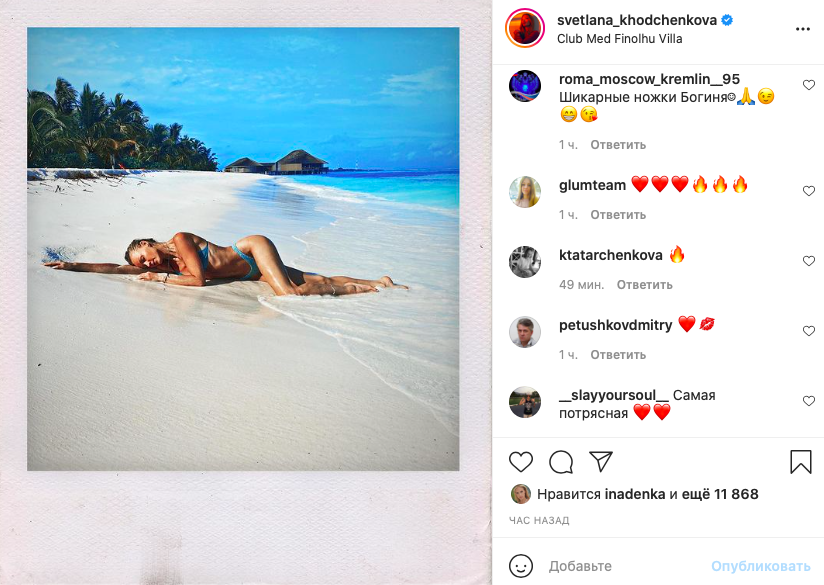The height and width of the screenshot is (585, 824).
Task: Reply to glumteam's comment
Action: coord(618,215)
